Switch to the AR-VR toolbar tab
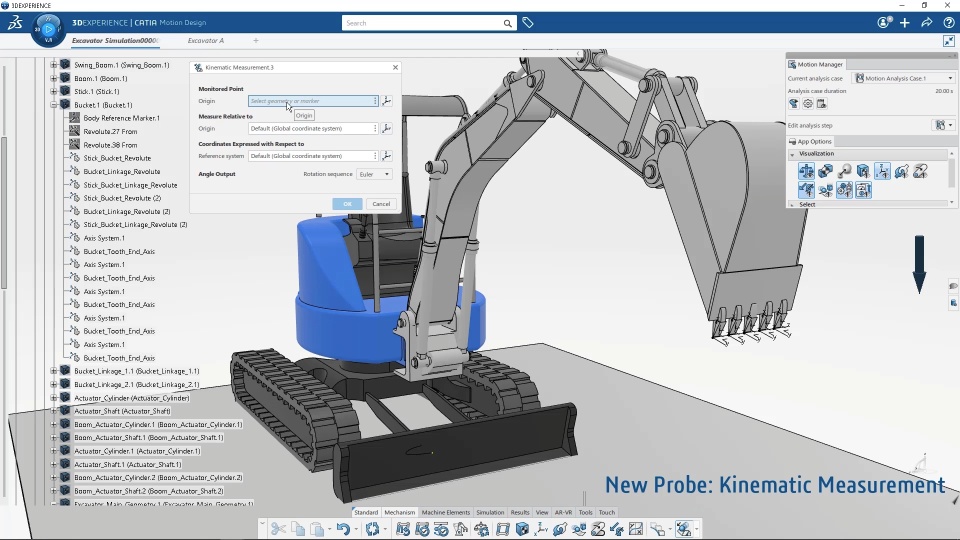The height and width of the screenshot is (540, 960). click(x=563, y=512)
